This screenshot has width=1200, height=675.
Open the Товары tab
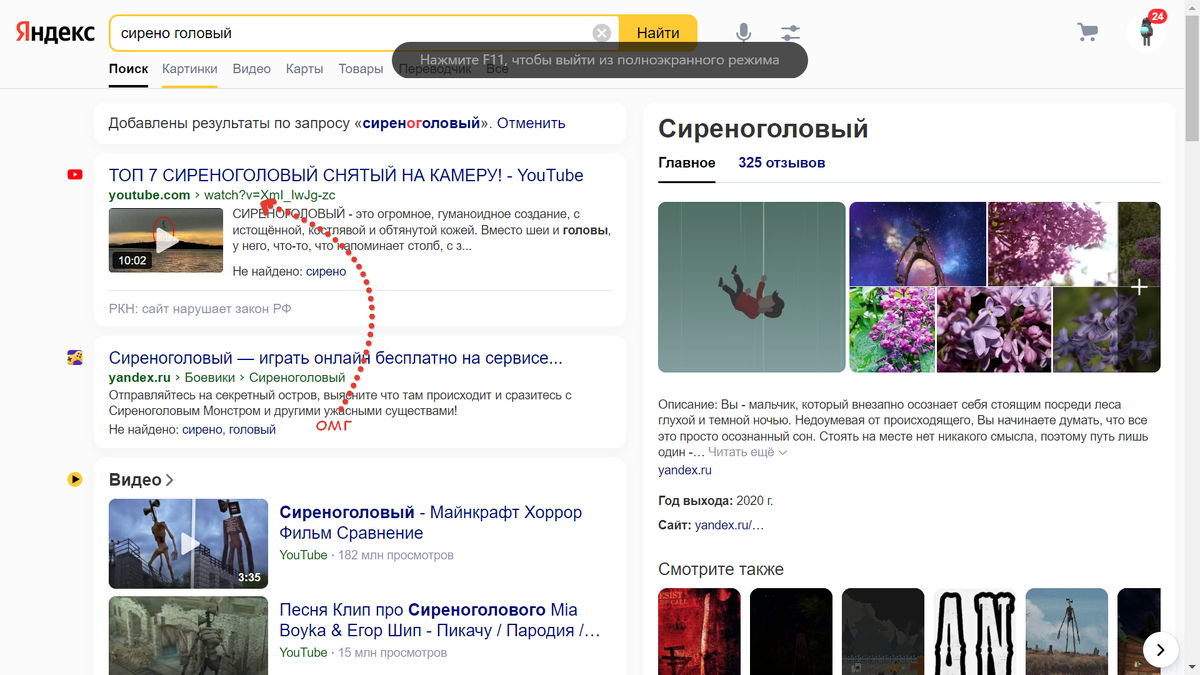point(361,69)
